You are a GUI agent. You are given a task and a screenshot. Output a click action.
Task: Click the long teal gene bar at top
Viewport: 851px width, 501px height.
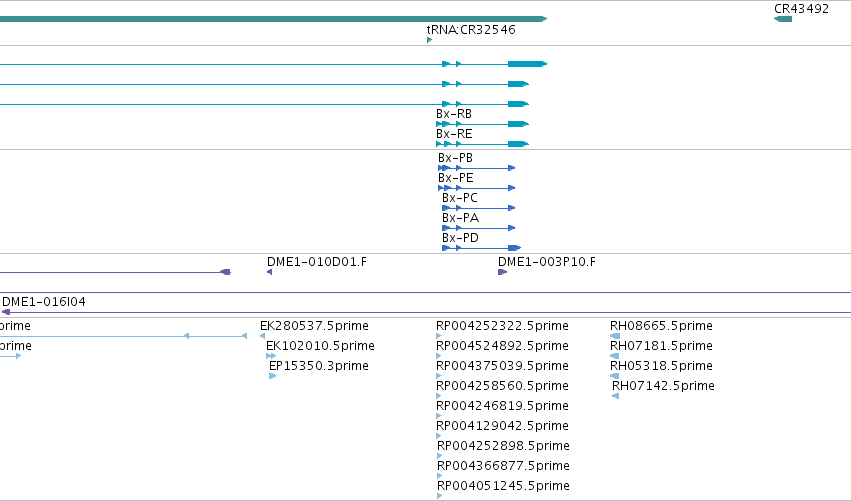point(274,19)
